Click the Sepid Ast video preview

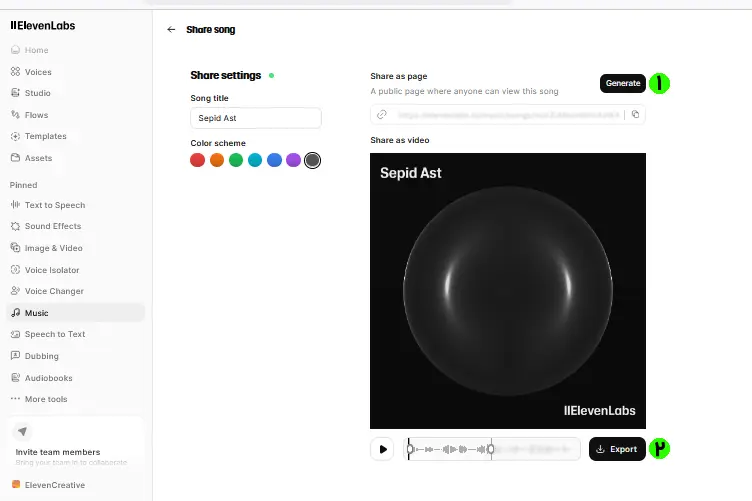508,291
